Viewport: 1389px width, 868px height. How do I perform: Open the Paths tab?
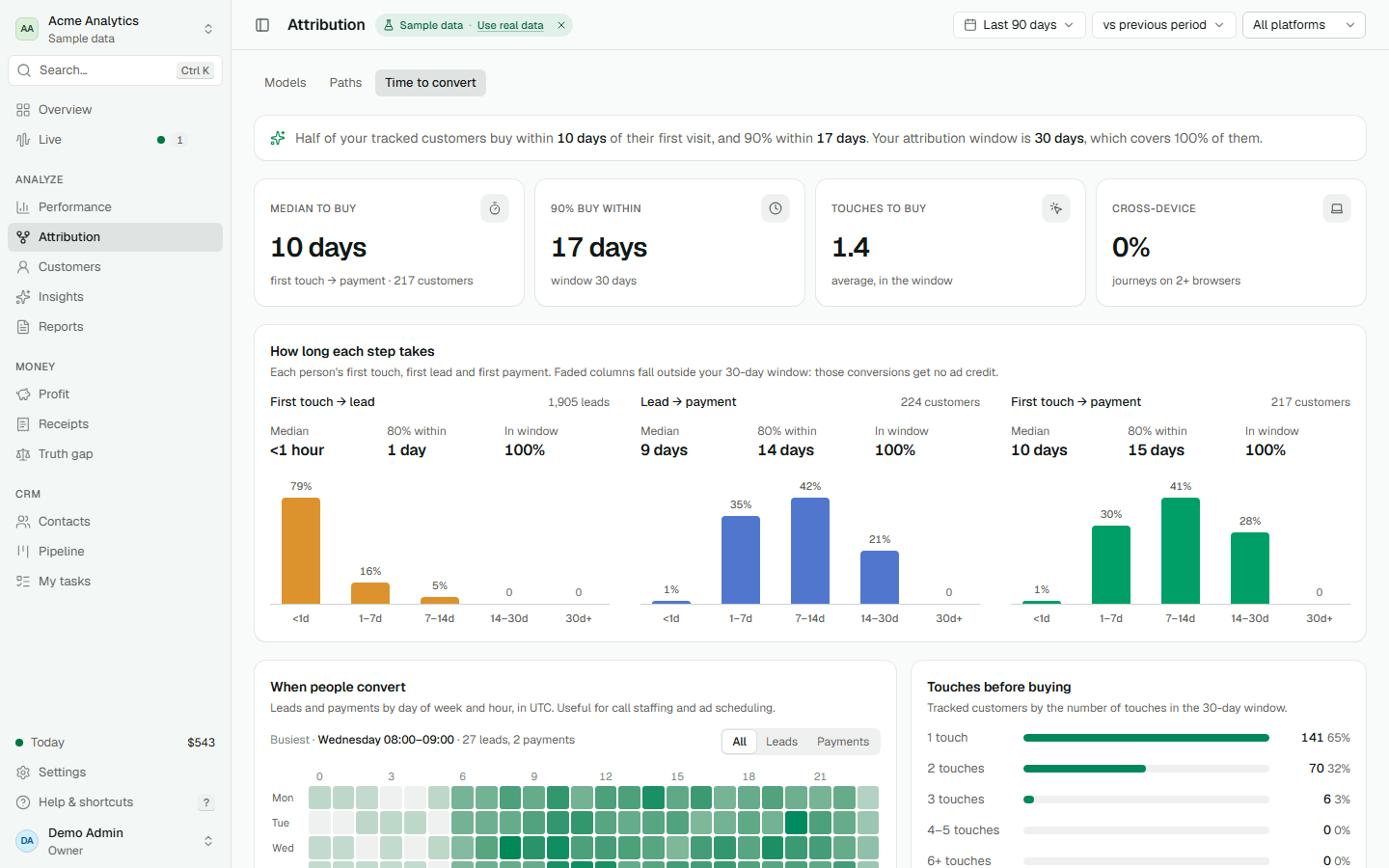pos(345,83)
